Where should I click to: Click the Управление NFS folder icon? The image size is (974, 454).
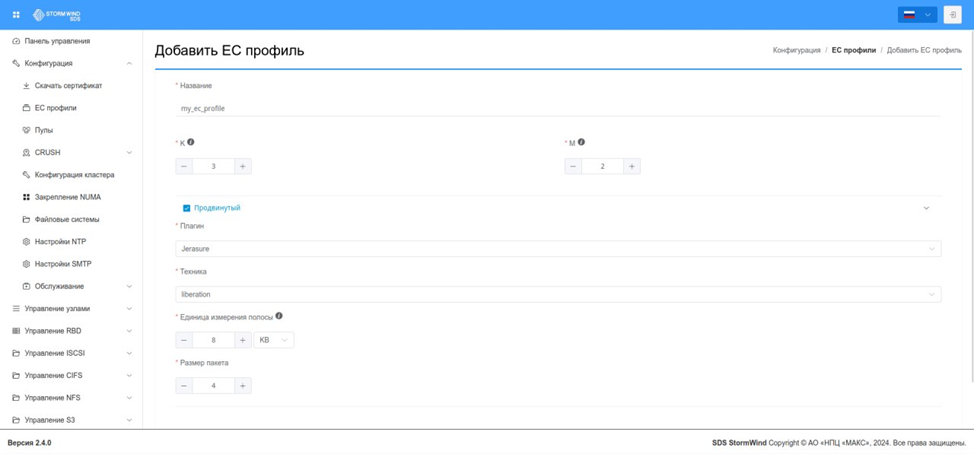16,398
